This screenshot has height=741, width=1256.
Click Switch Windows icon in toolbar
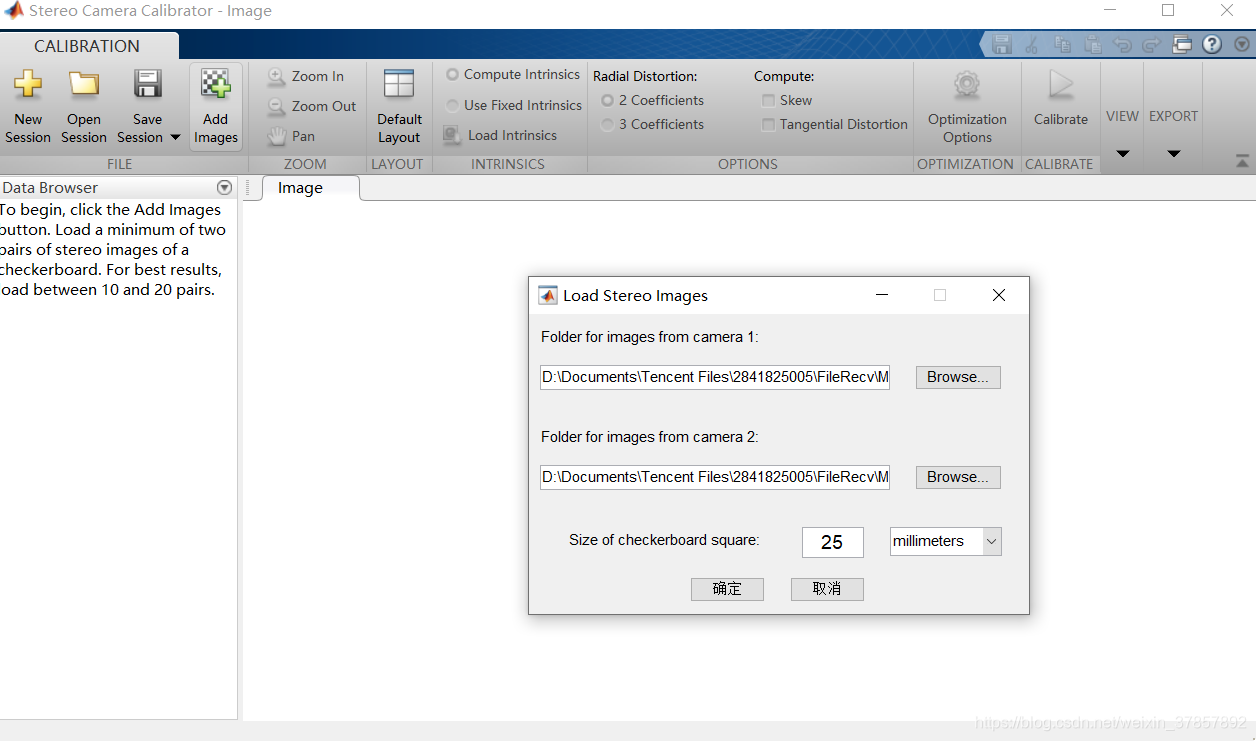coord(1182,44)
